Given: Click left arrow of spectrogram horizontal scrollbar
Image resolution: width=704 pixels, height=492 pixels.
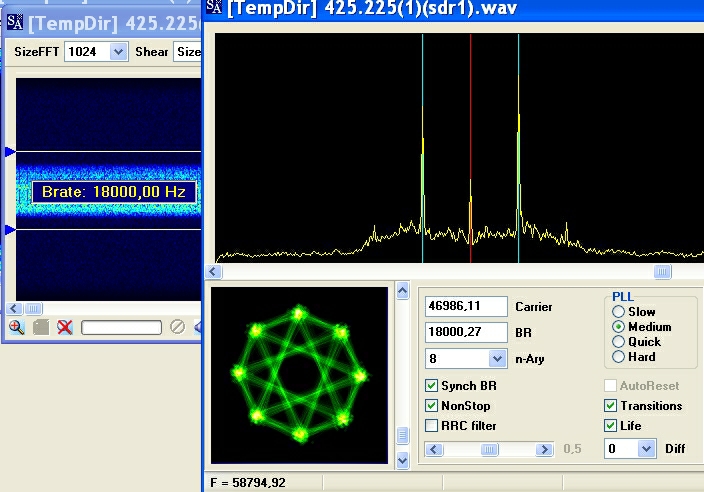Looking at the screenshot, I should click(14, 308).
